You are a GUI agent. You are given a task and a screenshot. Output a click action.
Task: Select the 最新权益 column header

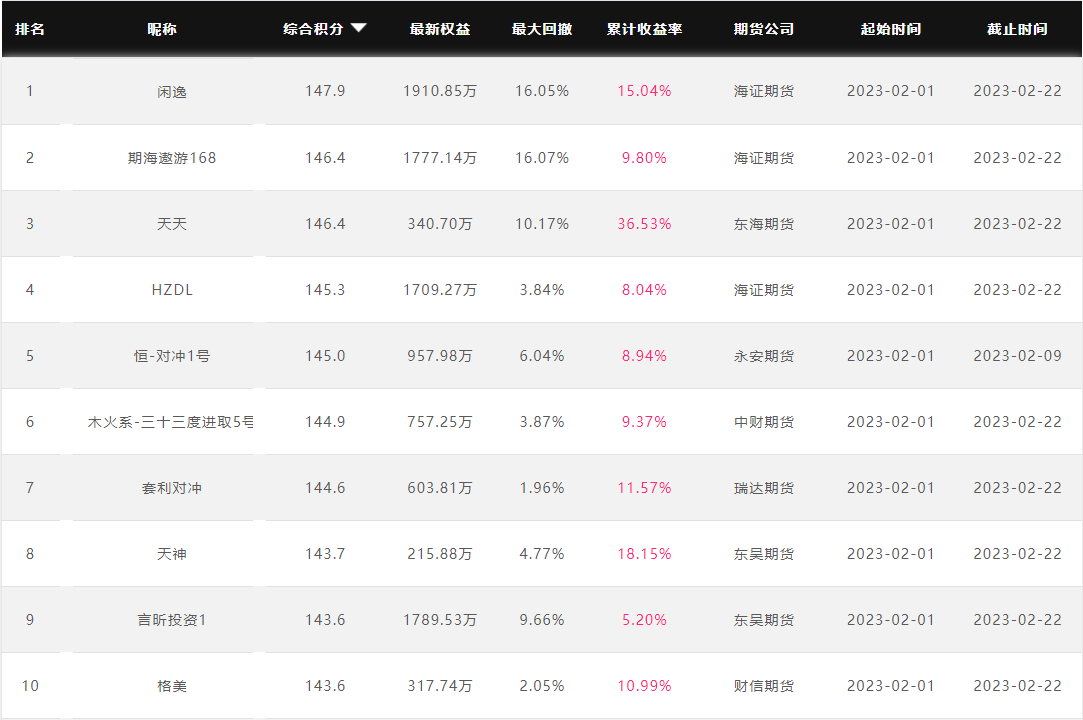click(440, 29)
